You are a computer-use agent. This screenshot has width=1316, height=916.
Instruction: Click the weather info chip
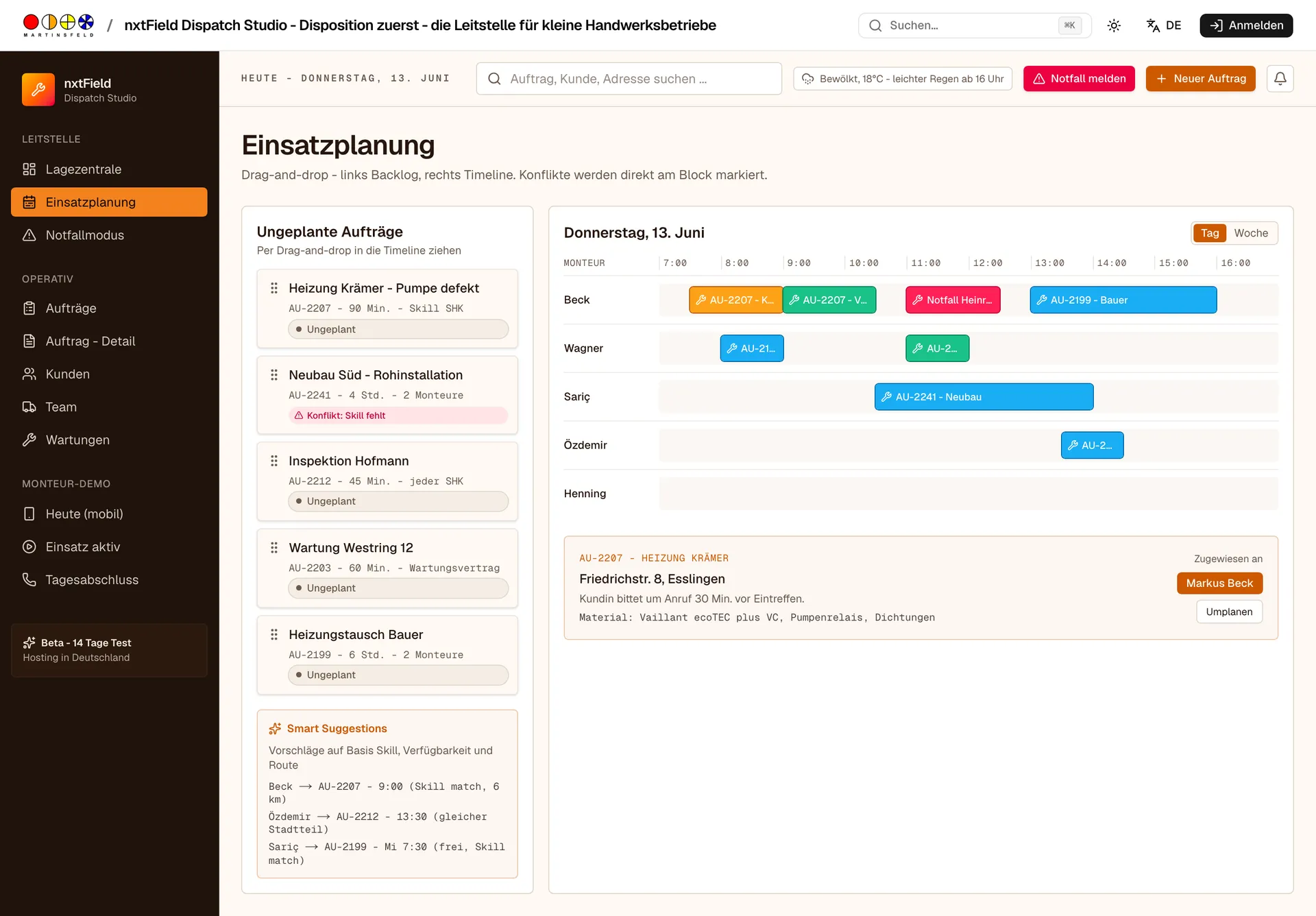point(903,79)
